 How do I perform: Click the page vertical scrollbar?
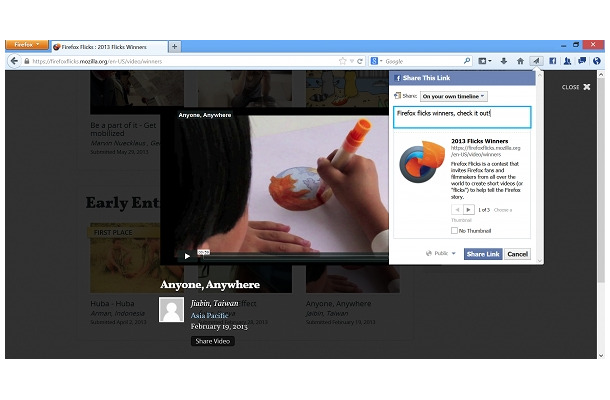[601, 179]
